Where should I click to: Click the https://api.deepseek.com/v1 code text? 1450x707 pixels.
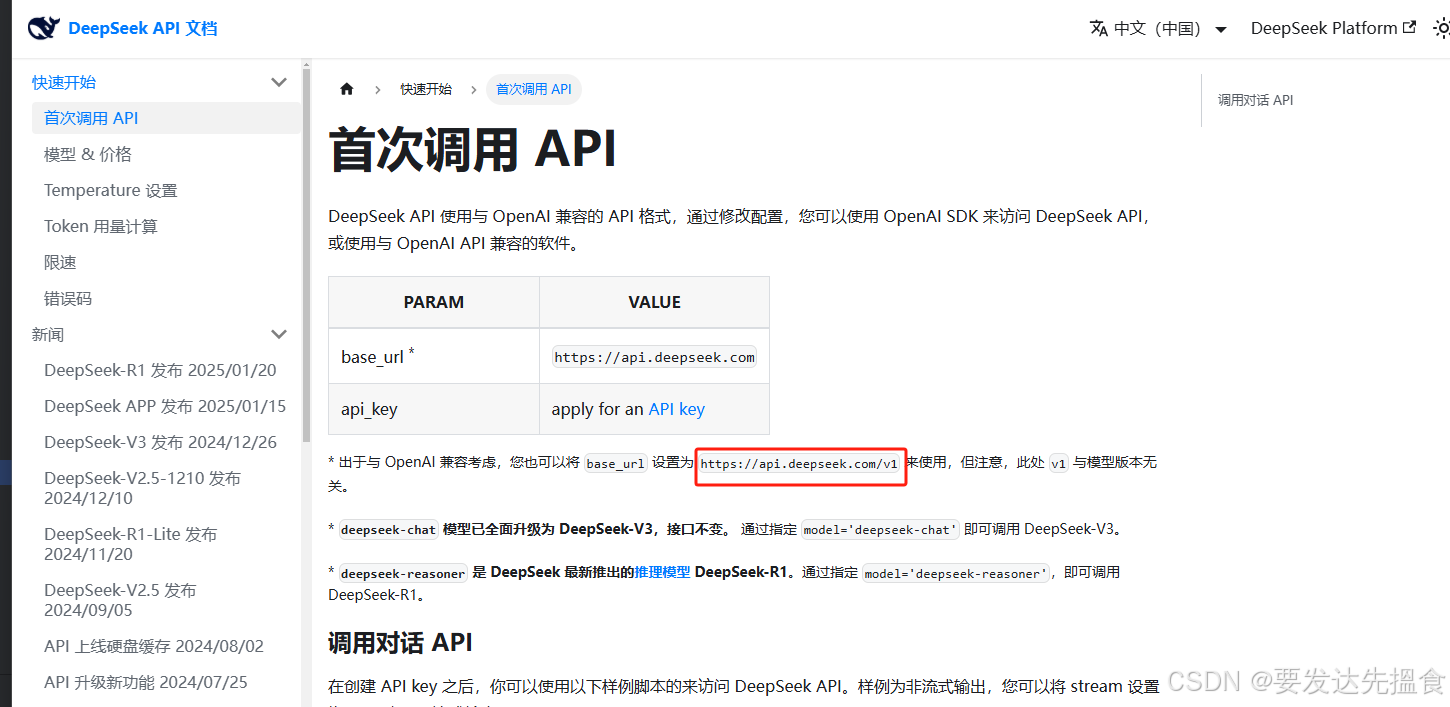coord(799,464)
